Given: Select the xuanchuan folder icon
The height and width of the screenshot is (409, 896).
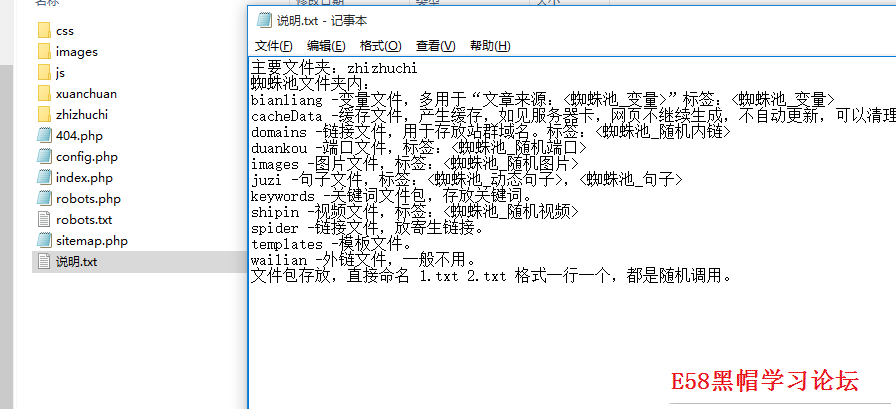Looking at the screenshot, I should click(43, 94).
